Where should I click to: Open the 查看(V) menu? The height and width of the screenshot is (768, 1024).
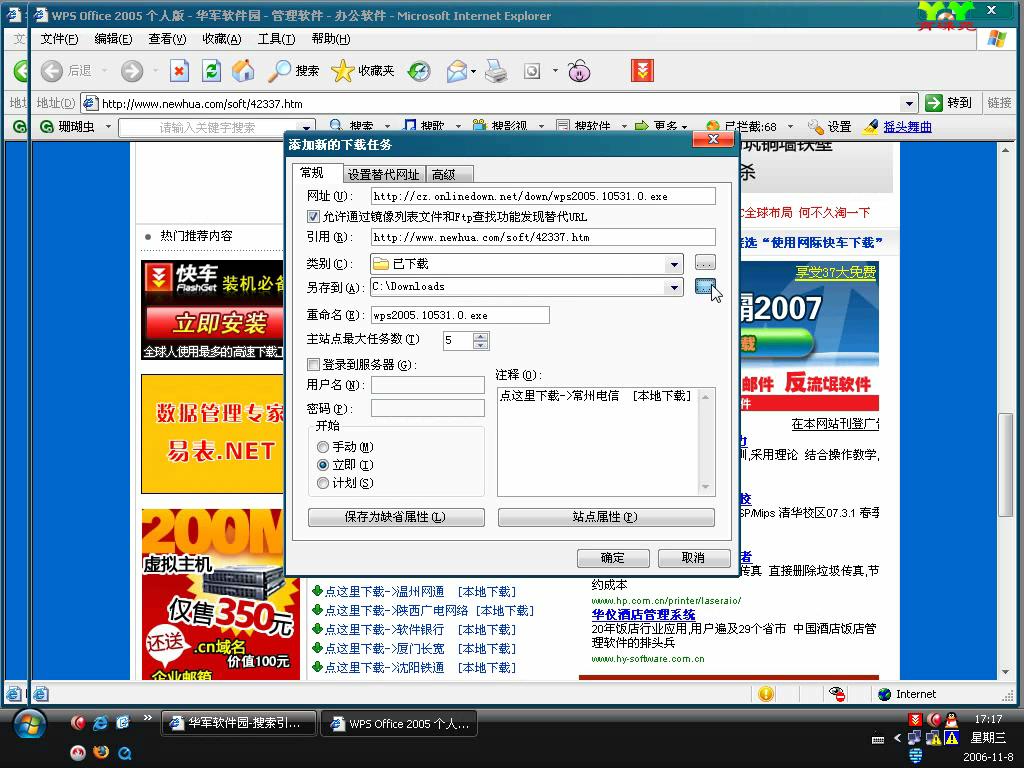pyautogui.click(x=167, y=39)
